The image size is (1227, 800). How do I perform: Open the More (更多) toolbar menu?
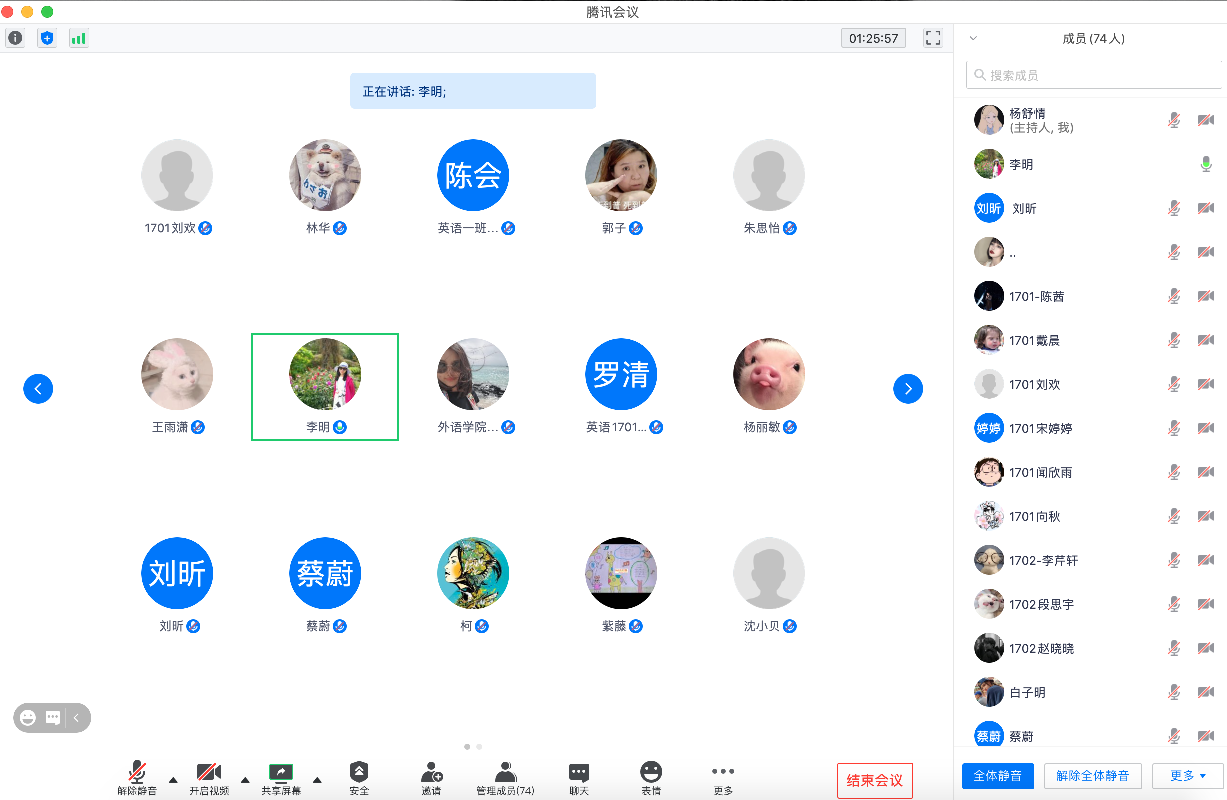[x=723, y=777]
